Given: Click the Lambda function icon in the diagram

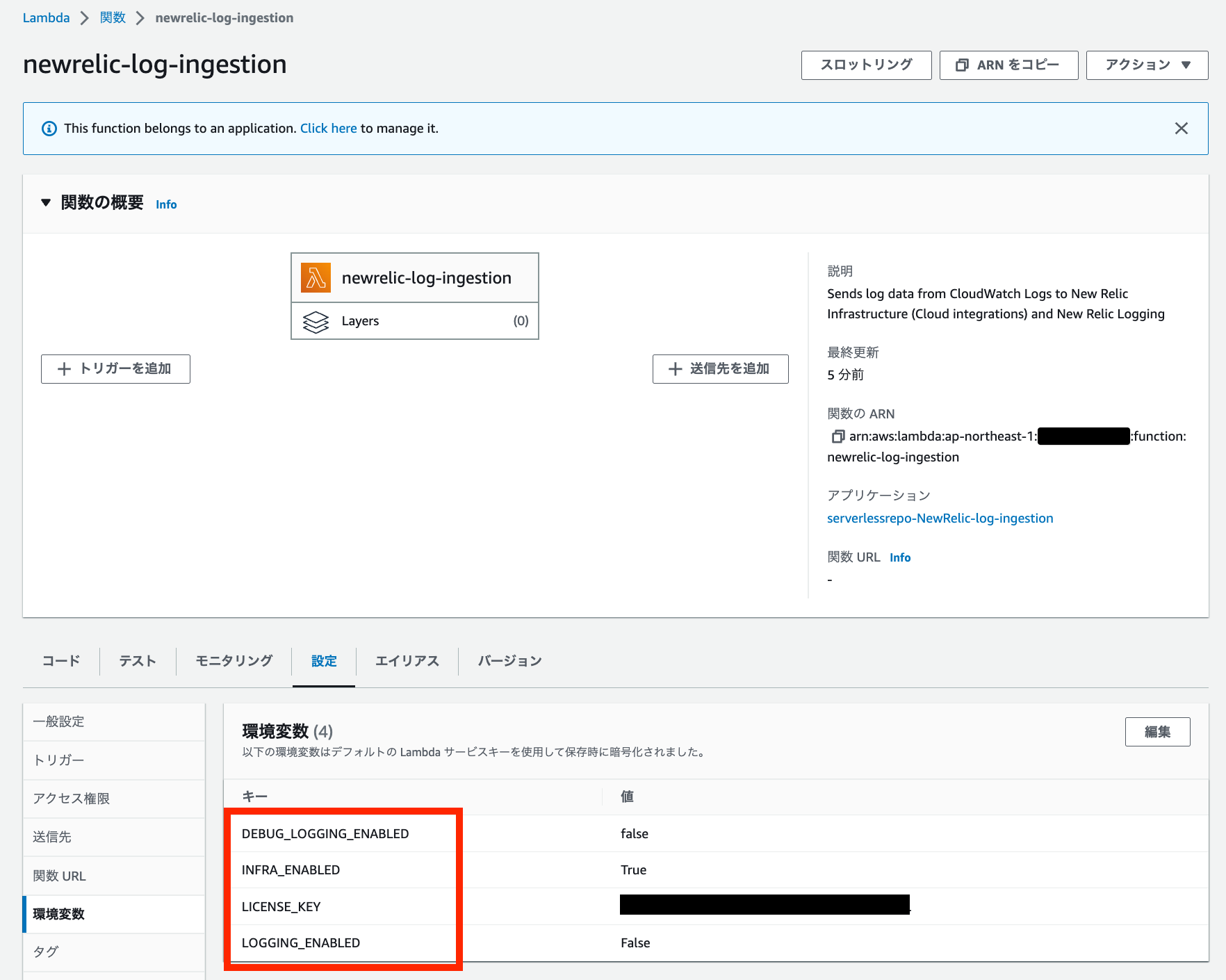Looking at the screenshot, I should coord(316,277).
